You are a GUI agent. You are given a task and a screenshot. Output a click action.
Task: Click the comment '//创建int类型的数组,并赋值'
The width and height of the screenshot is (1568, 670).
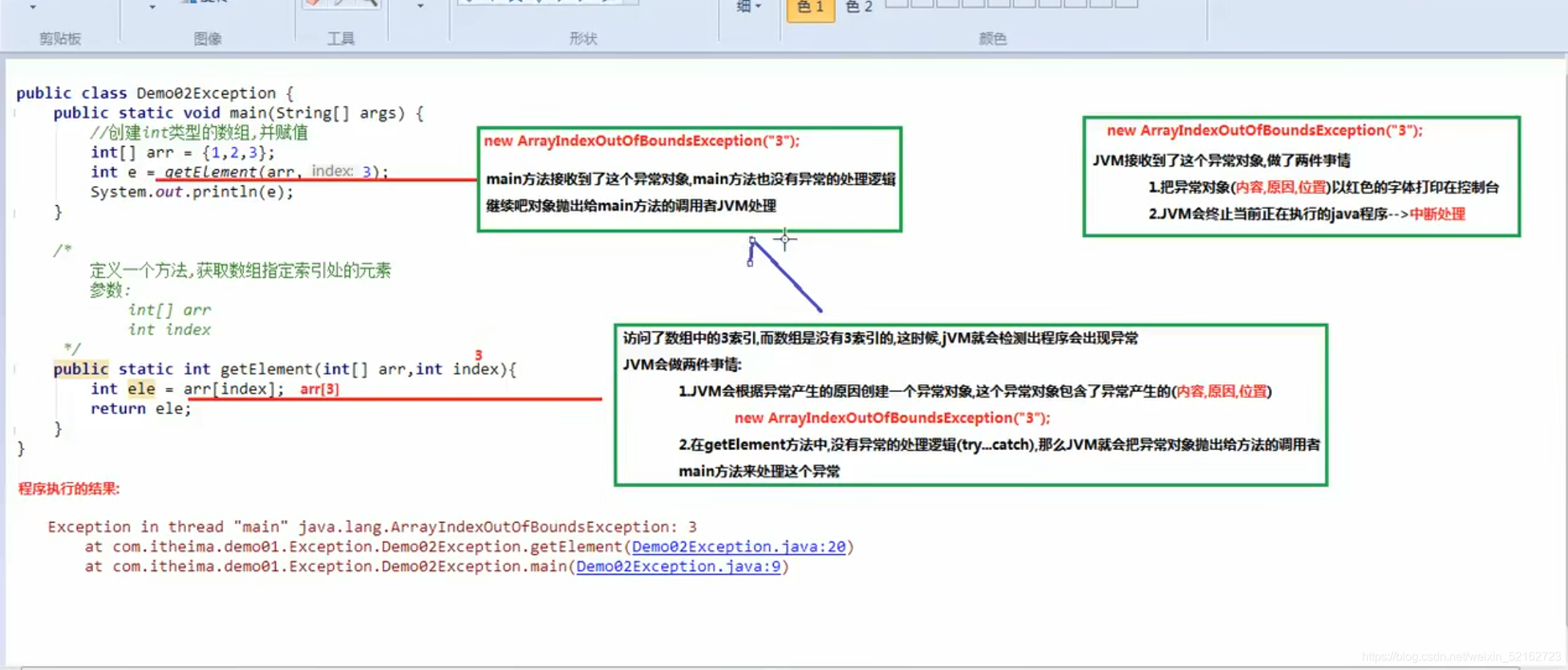[x=199, y=133]
